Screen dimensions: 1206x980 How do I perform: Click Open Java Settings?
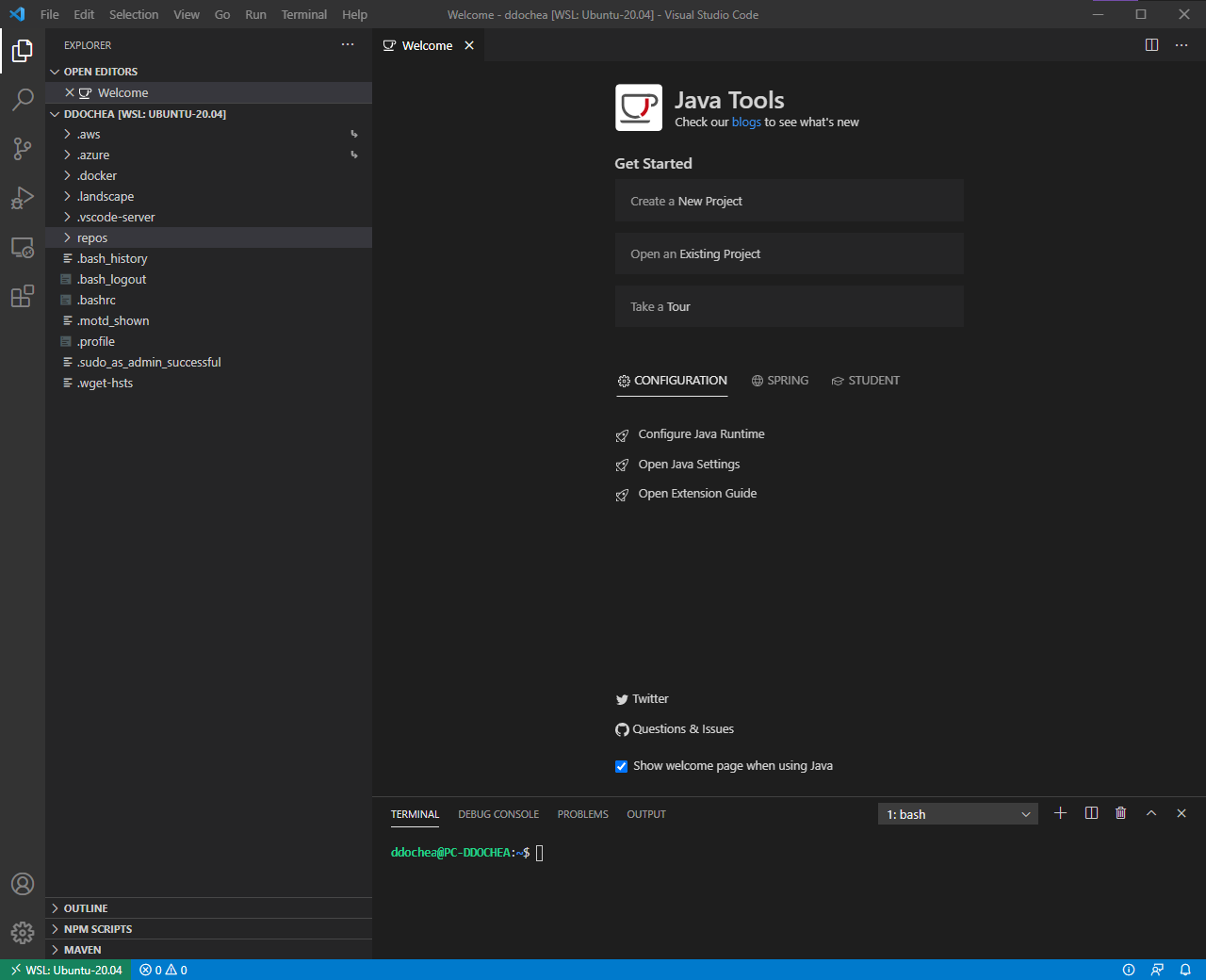(689, 465)
